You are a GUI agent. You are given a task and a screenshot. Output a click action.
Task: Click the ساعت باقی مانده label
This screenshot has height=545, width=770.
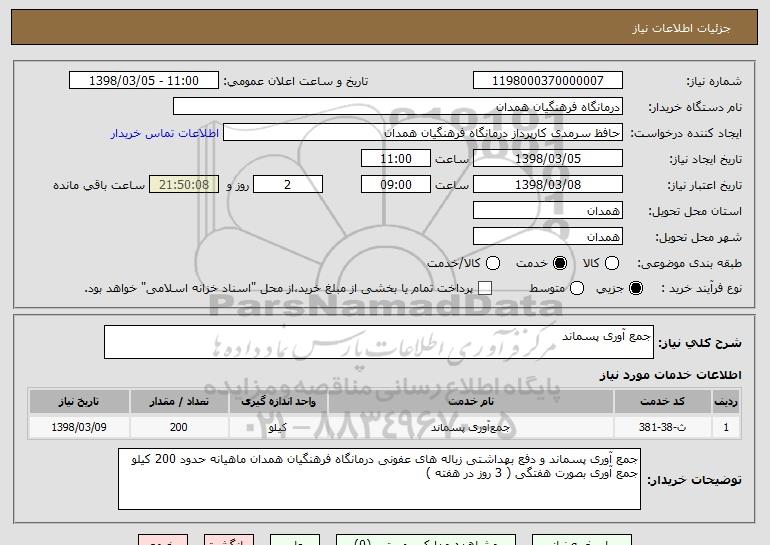point(99,185)
